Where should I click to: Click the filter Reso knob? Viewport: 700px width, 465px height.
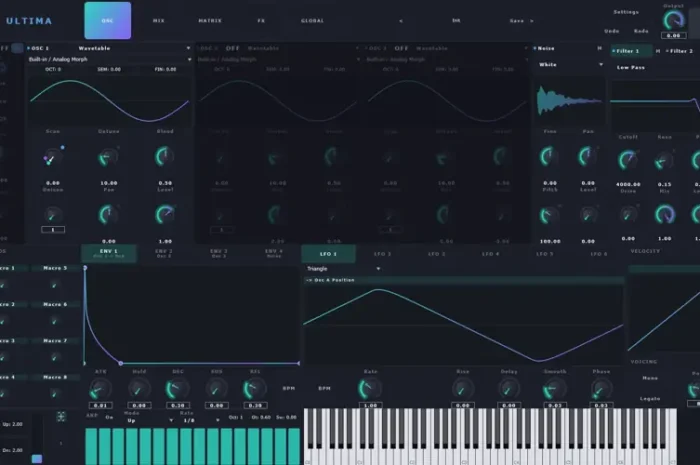click(x=664, y=160)
